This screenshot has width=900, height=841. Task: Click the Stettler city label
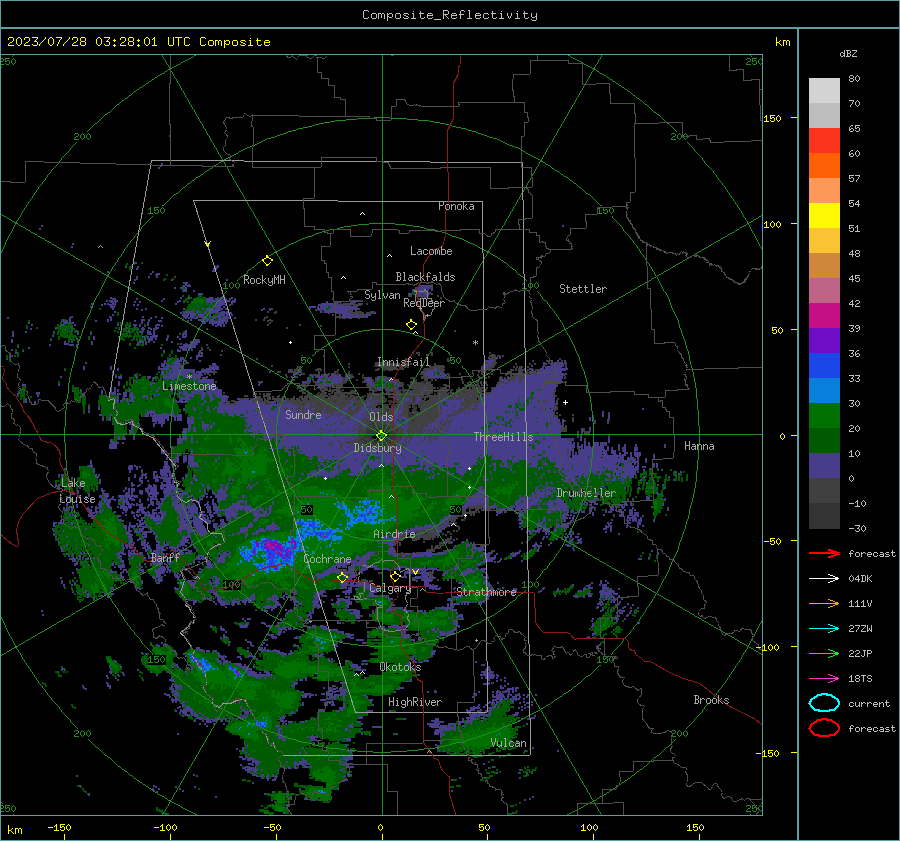[583, 289]
